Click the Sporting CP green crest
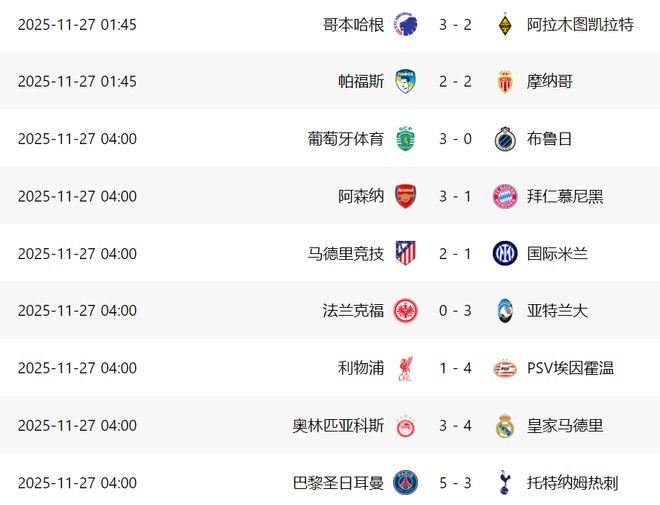This screenshot has width=660, height=505. 405,139
